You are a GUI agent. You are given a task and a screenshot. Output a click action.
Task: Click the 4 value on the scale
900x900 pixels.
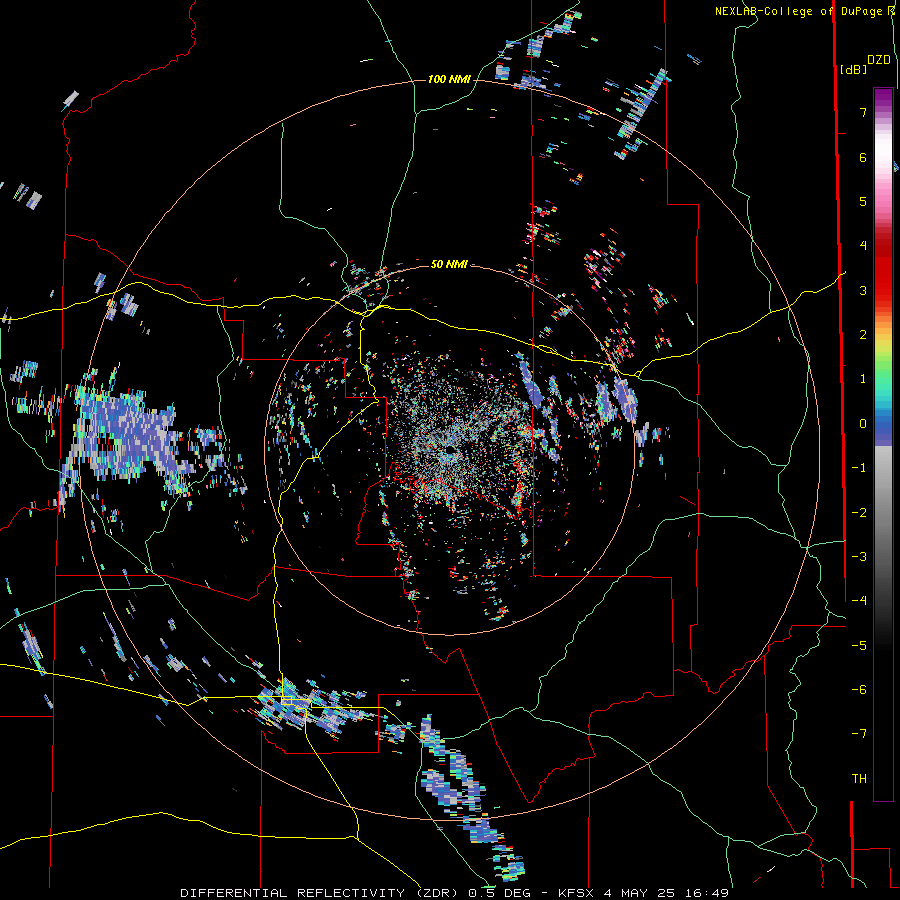(863, 246)
